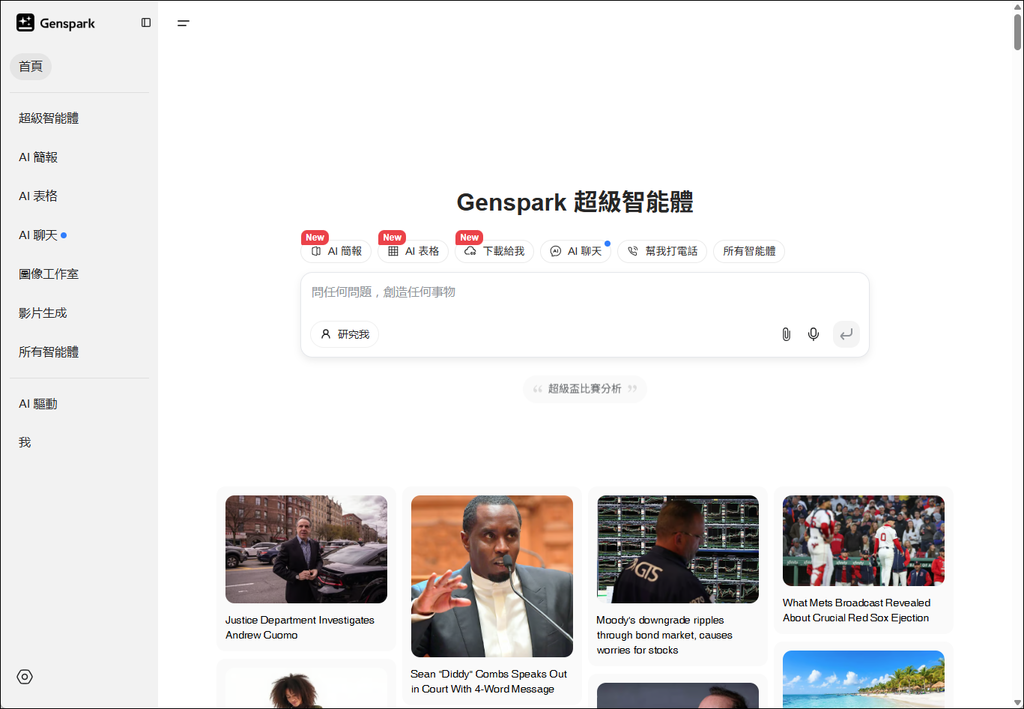Open the stock trader news image

tap(678, 549)
